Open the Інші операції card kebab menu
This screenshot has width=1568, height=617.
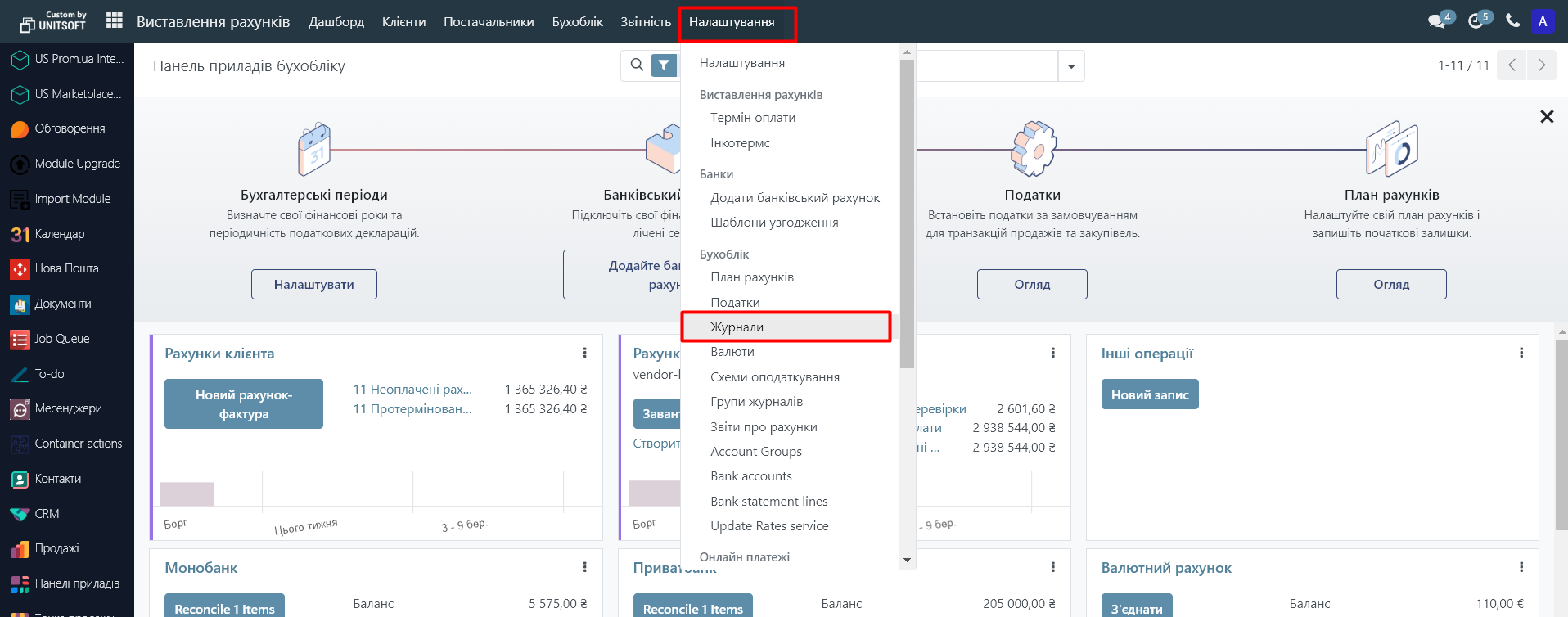pos(1521,353)
